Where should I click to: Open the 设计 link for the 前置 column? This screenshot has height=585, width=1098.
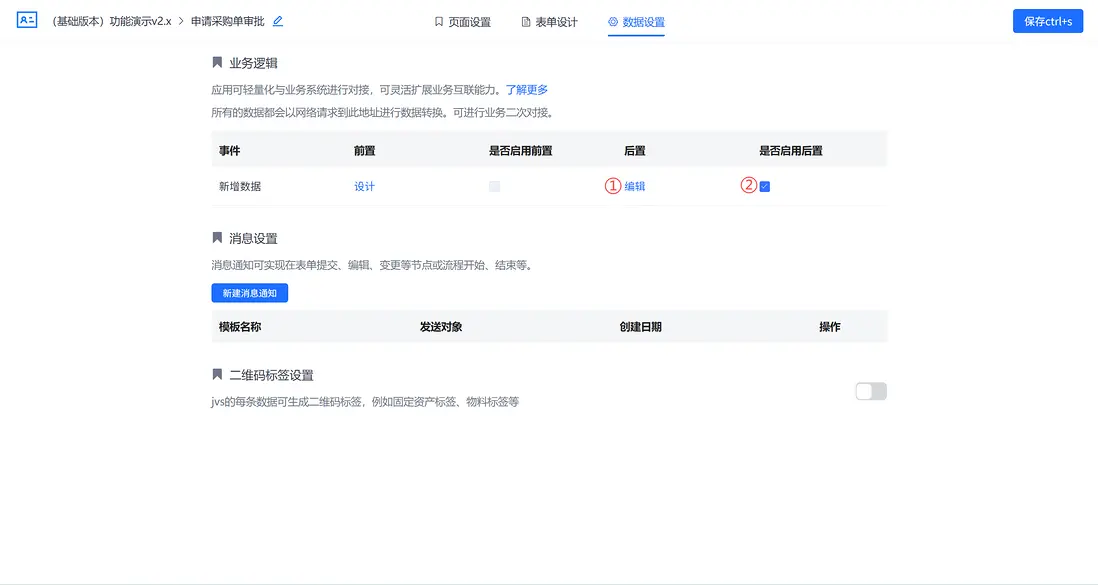coord(363,186)
